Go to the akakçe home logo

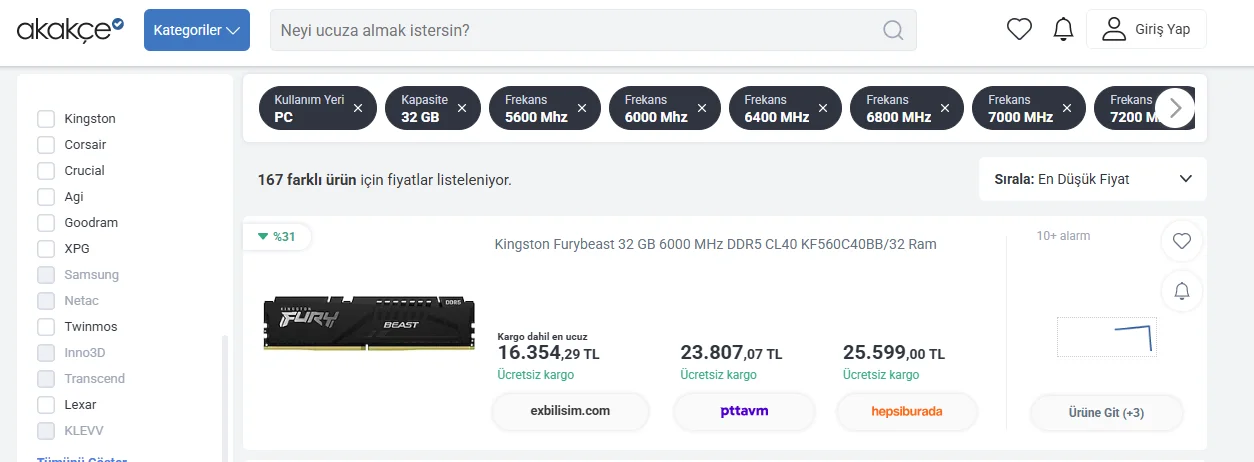tap(70, 29)
